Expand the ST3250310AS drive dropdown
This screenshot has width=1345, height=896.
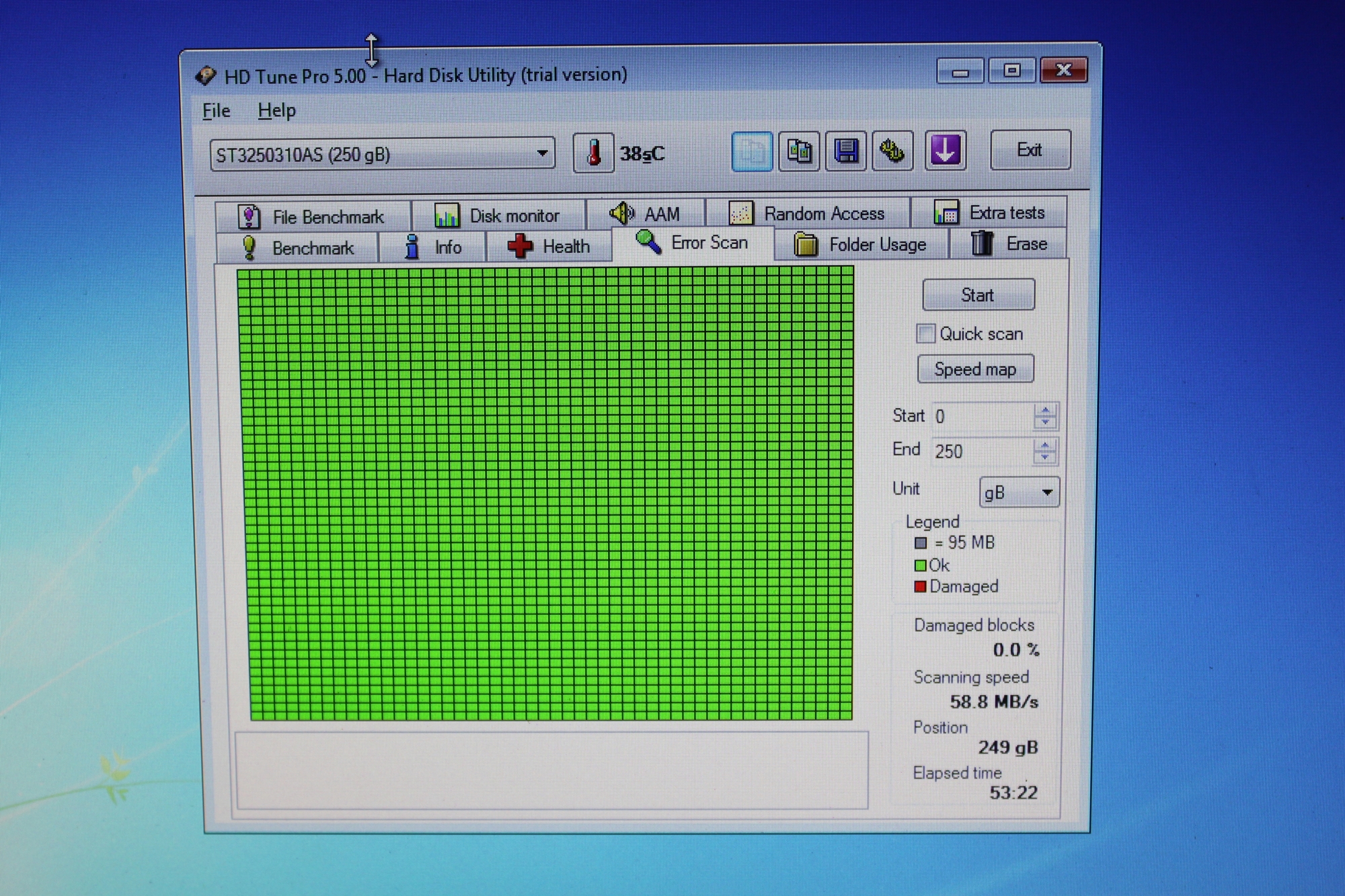(x=541, y=154)
